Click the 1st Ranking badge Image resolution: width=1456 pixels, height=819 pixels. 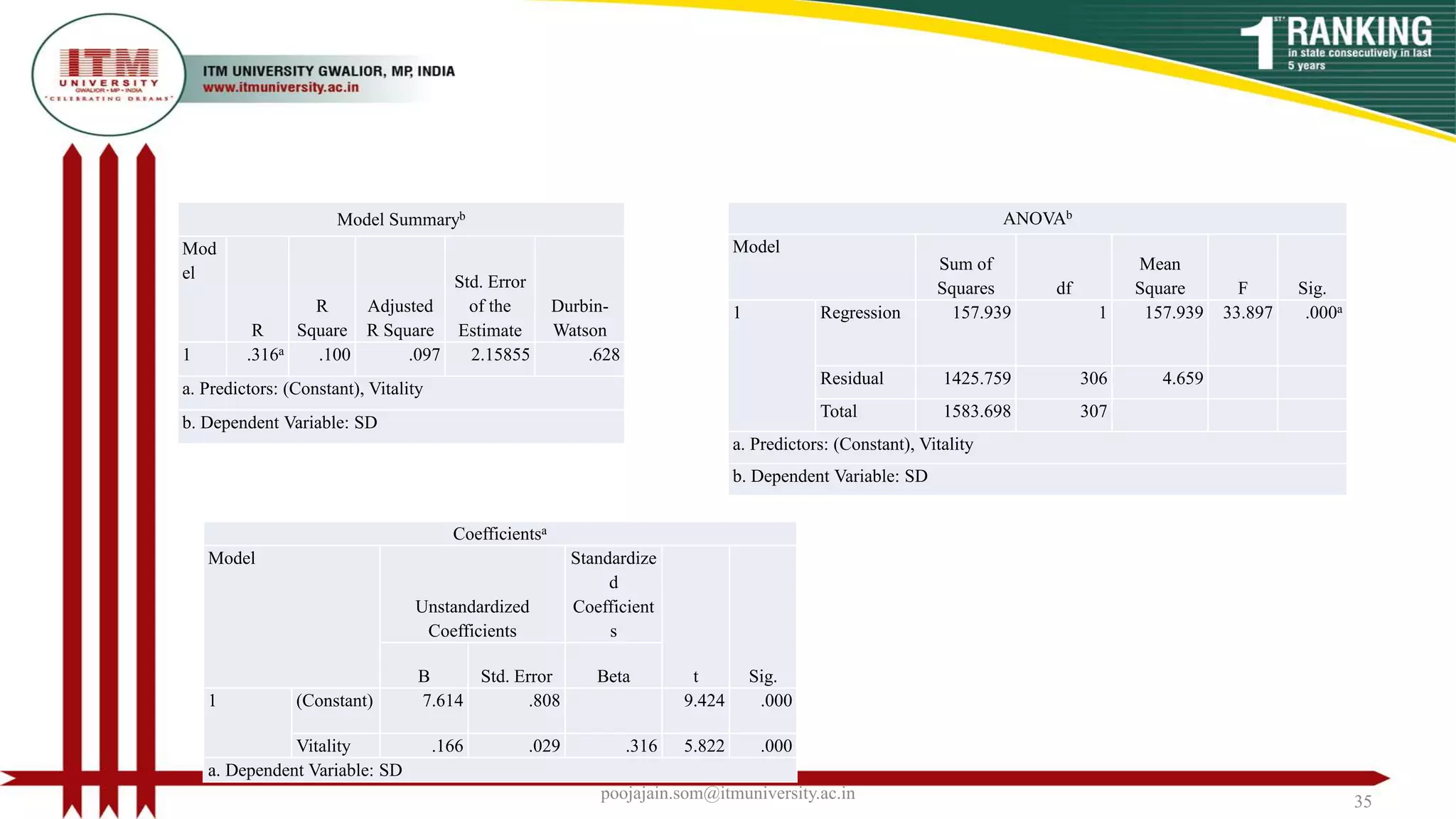tap(1337, 44)
